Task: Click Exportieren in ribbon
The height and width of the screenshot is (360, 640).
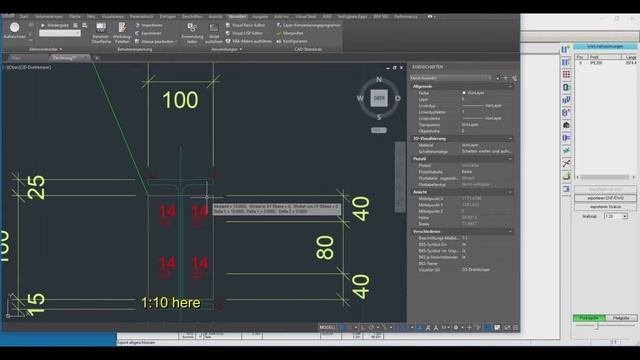Action: (148, 33)
